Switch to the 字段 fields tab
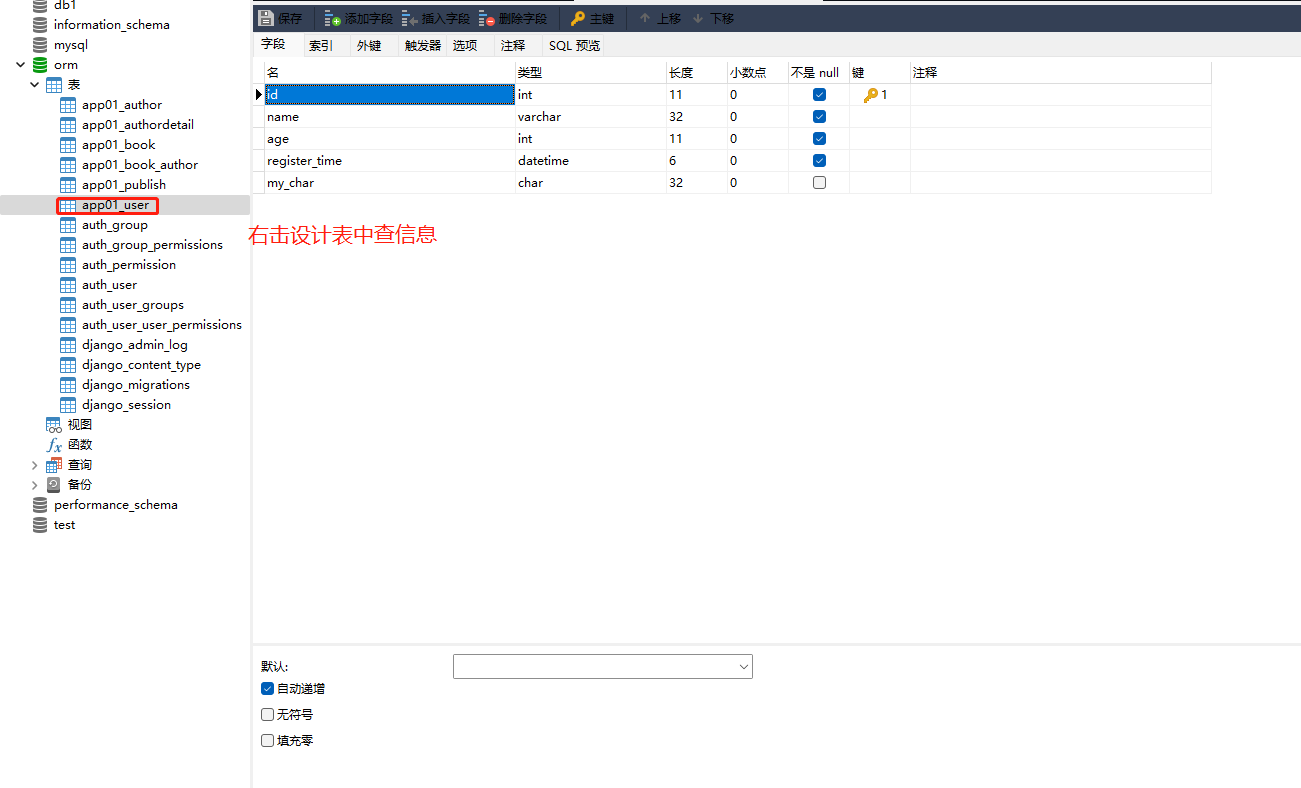Viewport: 1301px width, 788px height. click(x=273, y=45)
